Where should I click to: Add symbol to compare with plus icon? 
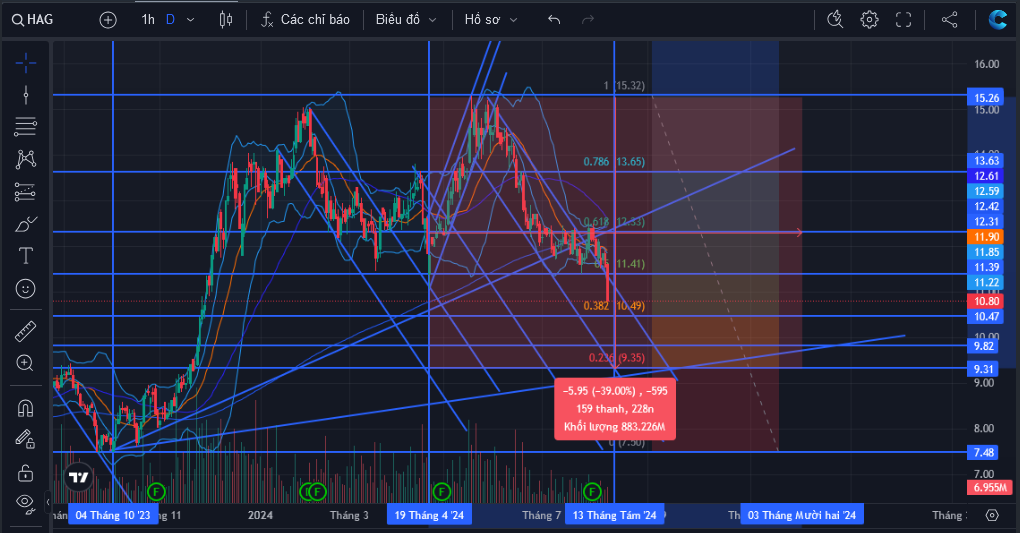(x=108, y=20)
